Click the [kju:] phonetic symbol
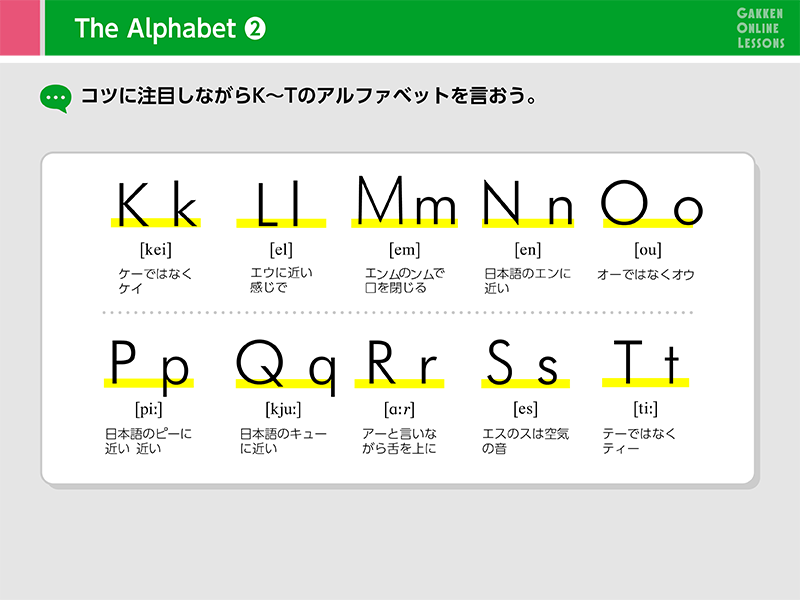Viewport: 800px width, 600px height. coord(283,409)
